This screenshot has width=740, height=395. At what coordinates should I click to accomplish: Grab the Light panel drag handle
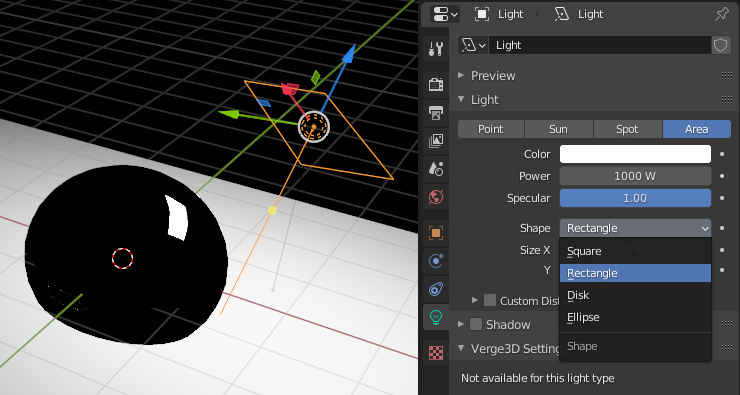726,99
